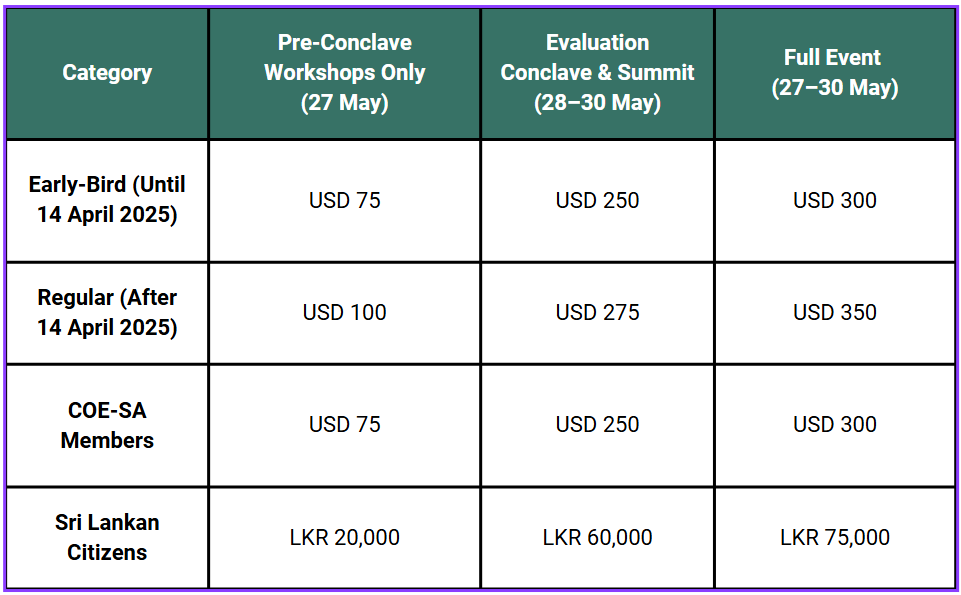This screenshot has height=595, width=961.
Task: Select the Sri Lankan Citizens row label
Action: 107,537
